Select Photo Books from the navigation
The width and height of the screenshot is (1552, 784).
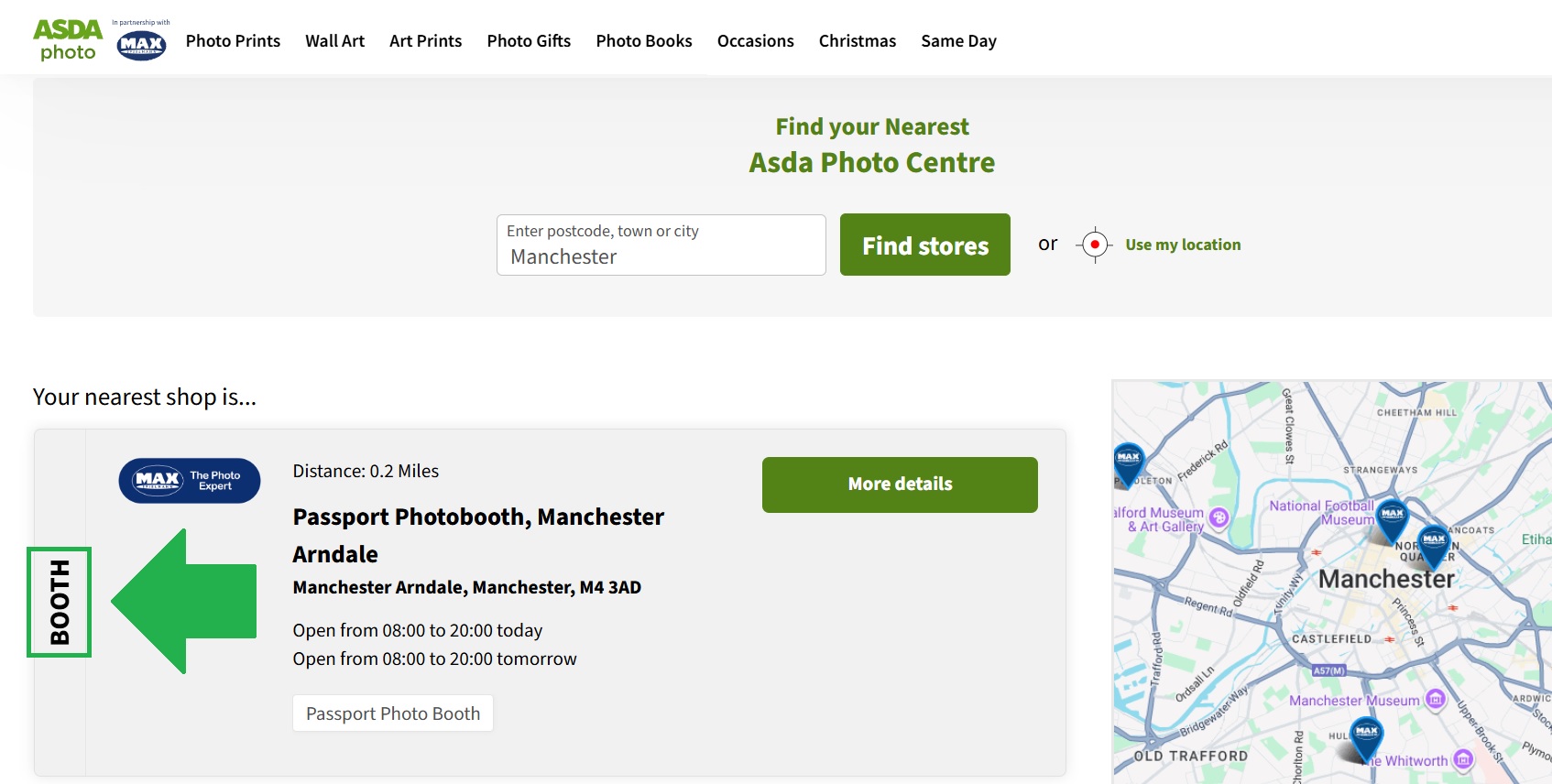coord(643,40)
